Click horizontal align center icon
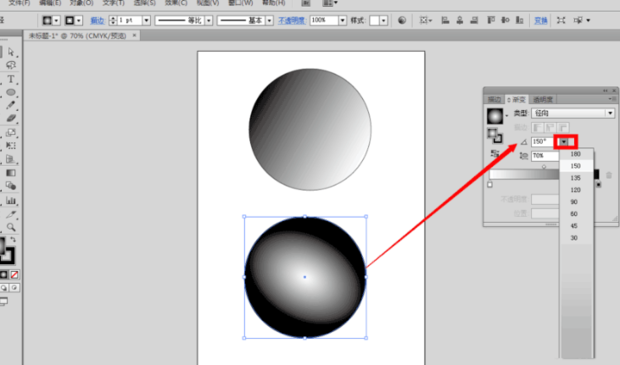Screen dimensions: 620x365 click(459, 20)
